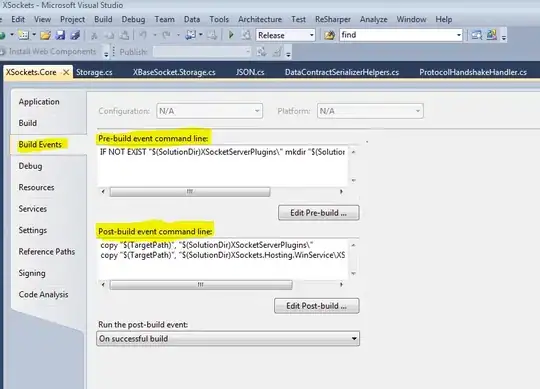
Task: Select the Code Analysis properties page
Action: tap(43, 295)
